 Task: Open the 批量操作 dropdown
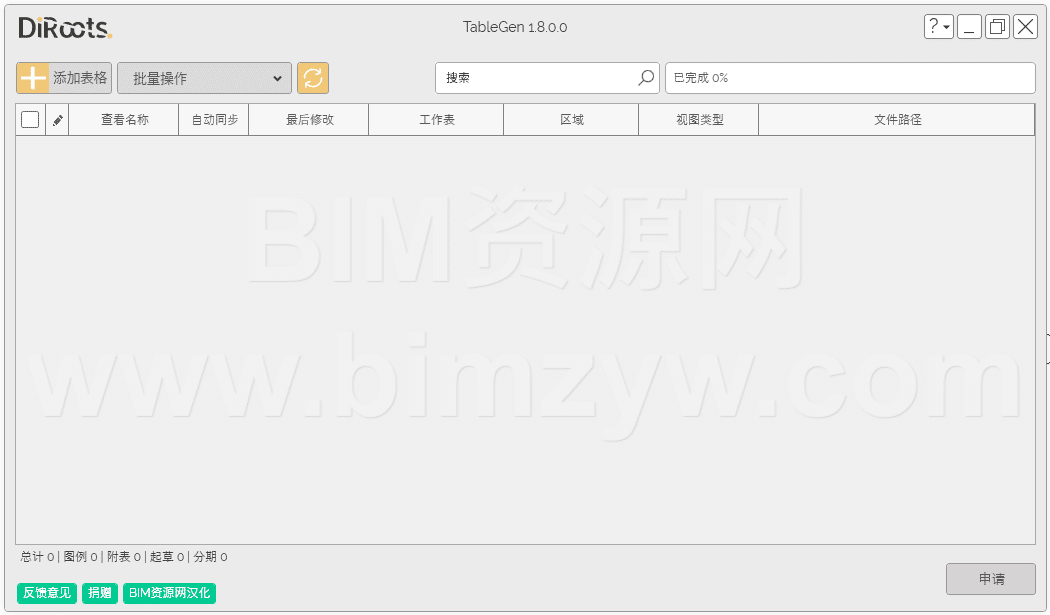coord(204,78)
